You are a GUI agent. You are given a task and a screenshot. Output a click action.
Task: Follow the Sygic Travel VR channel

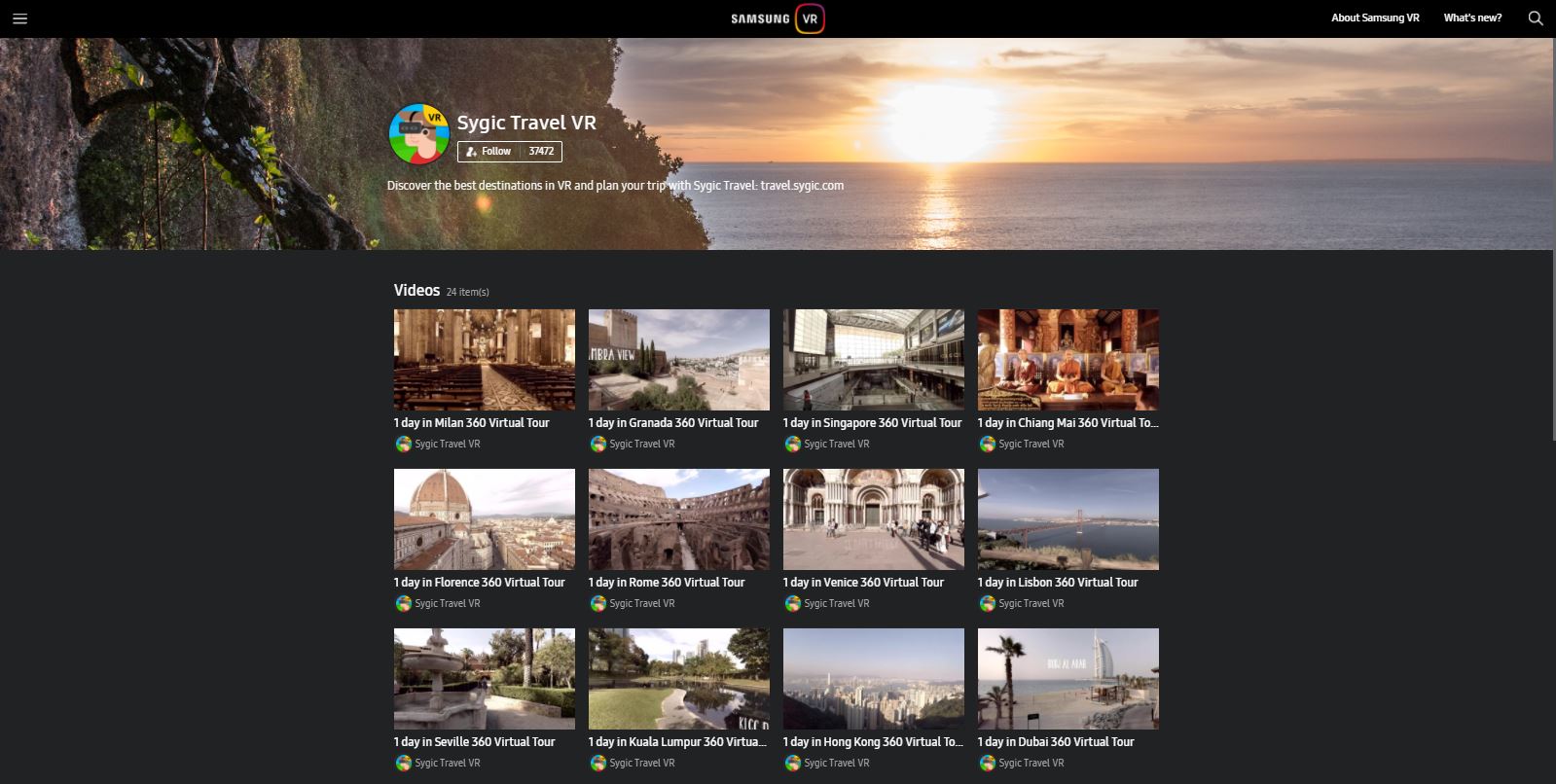[489, 152]
